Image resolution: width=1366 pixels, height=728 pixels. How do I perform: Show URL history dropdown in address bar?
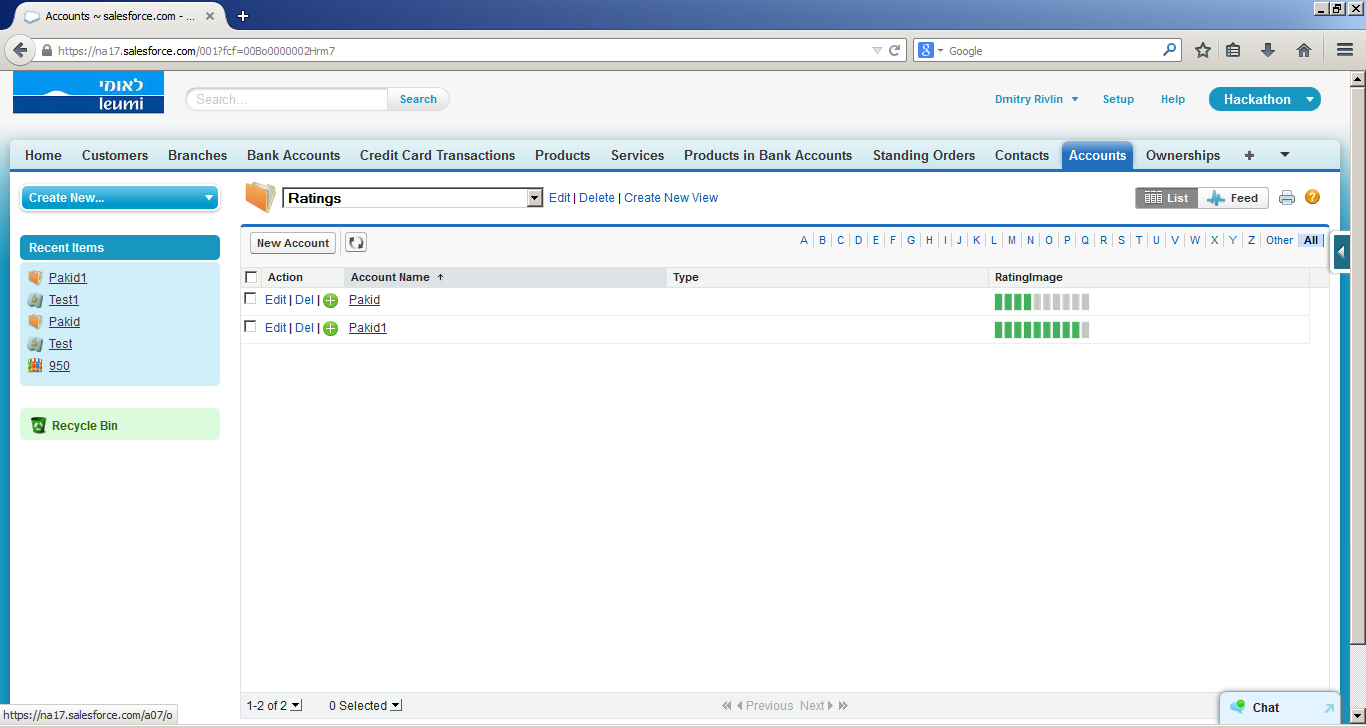pyautogui.click(x=877, y=50)
